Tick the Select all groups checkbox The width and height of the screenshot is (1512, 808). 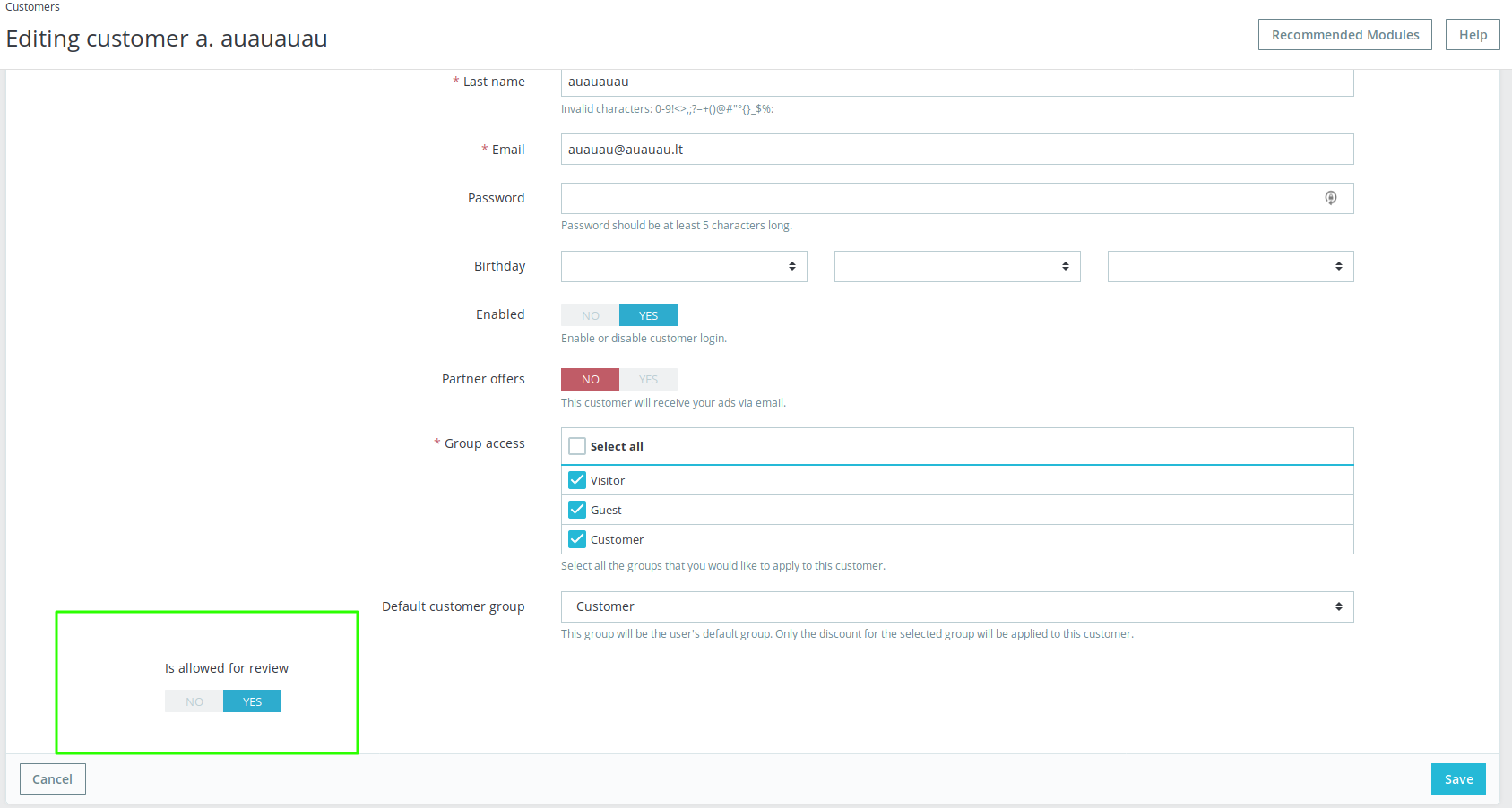[x=577, y=446]
